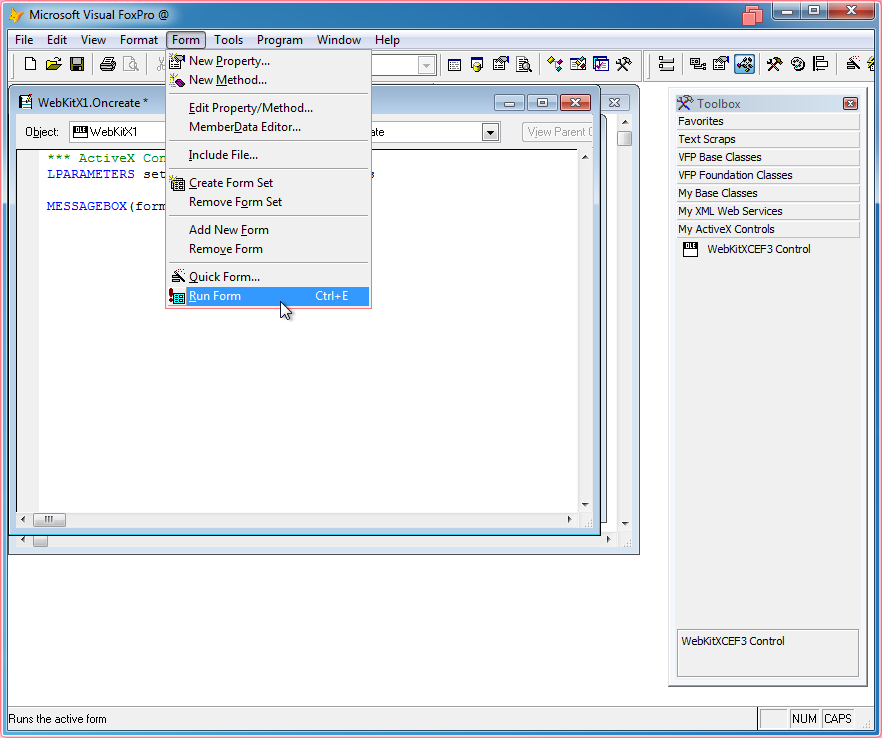Click the code window horizontal scrollbar thumb

(49, 520)
